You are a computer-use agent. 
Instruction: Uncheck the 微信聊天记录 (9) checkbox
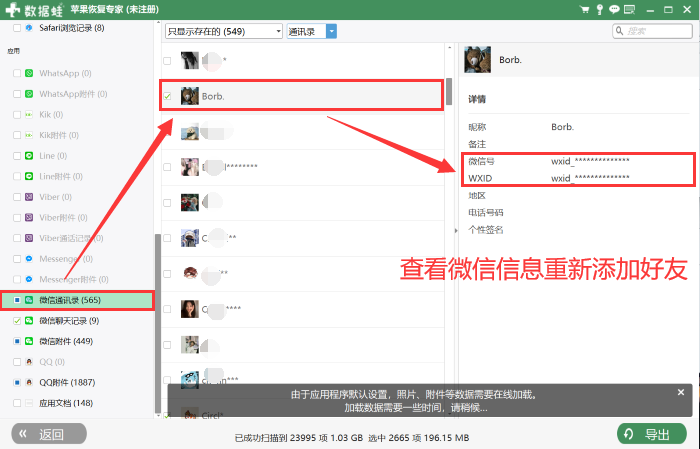point(17,320)
